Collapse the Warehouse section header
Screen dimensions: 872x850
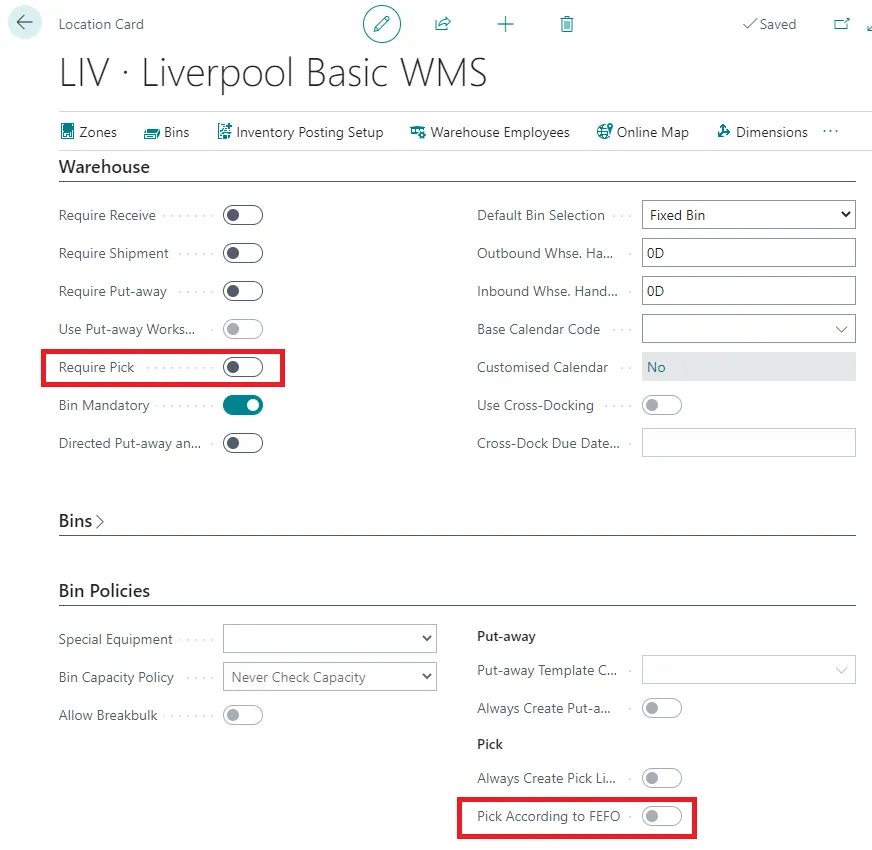pos(104,167)
